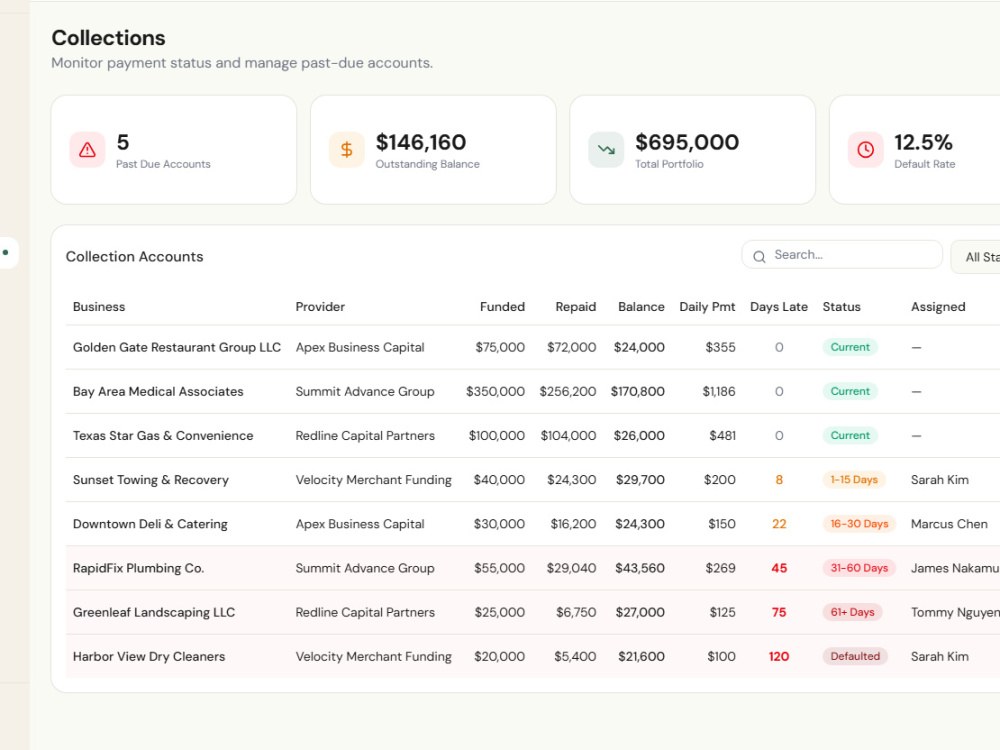The image size is (1000, 750).
Task: Click the $350,000 funded amount
Action: pyautogui.click(x=495, y=392)
